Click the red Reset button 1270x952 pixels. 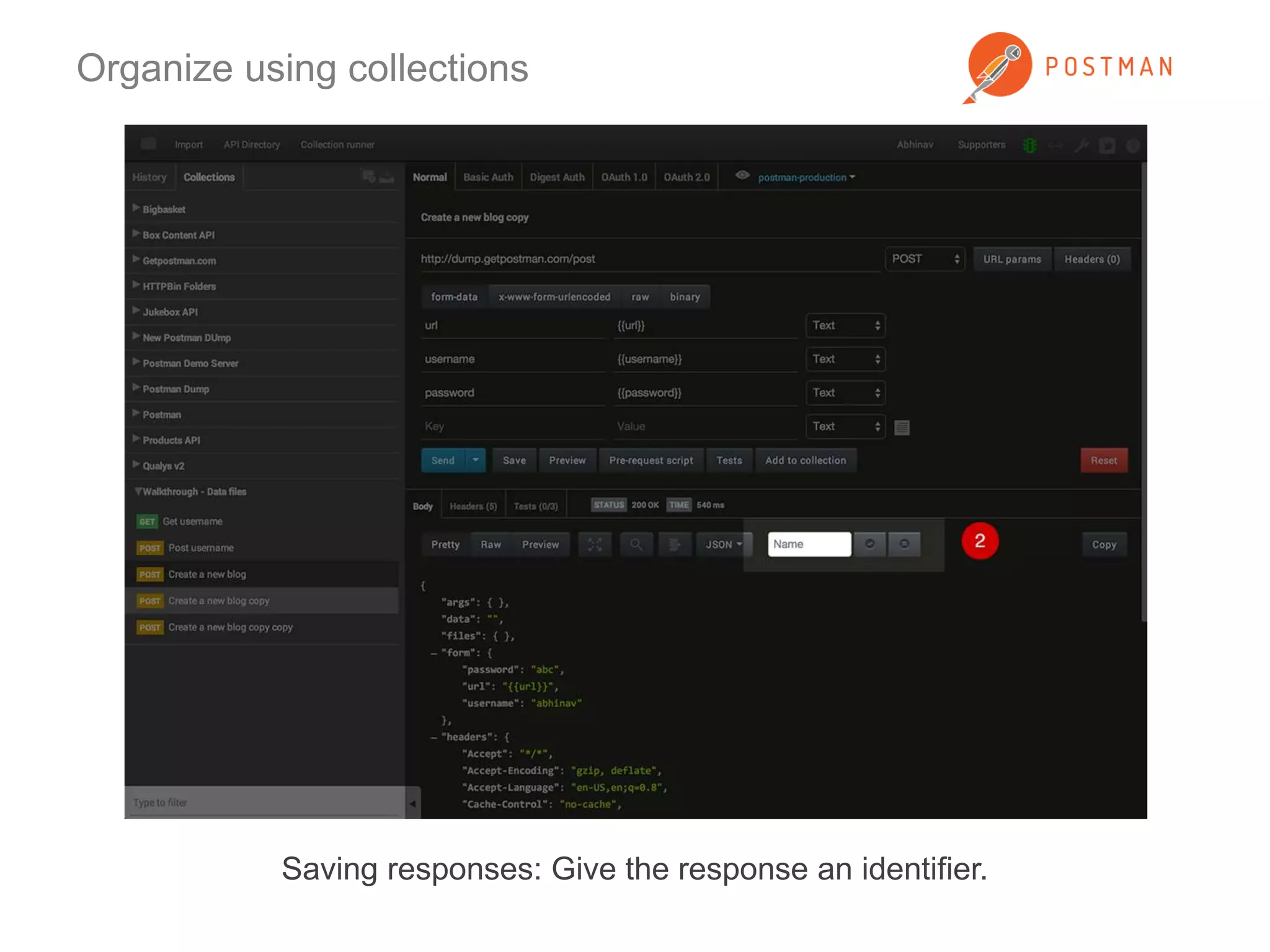1104,460
